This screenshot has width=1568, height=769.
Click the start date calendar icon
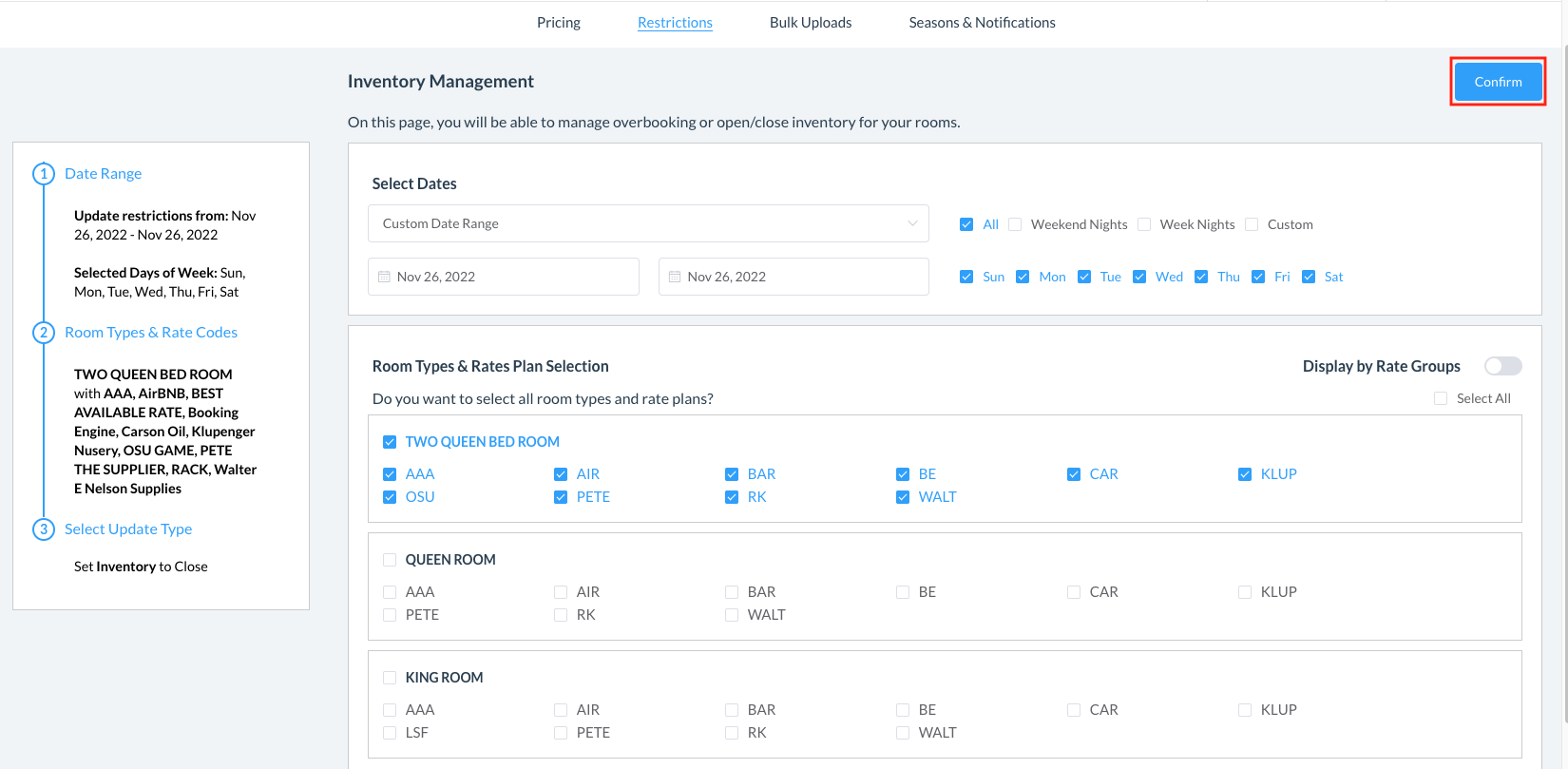(x=384, y=277)
